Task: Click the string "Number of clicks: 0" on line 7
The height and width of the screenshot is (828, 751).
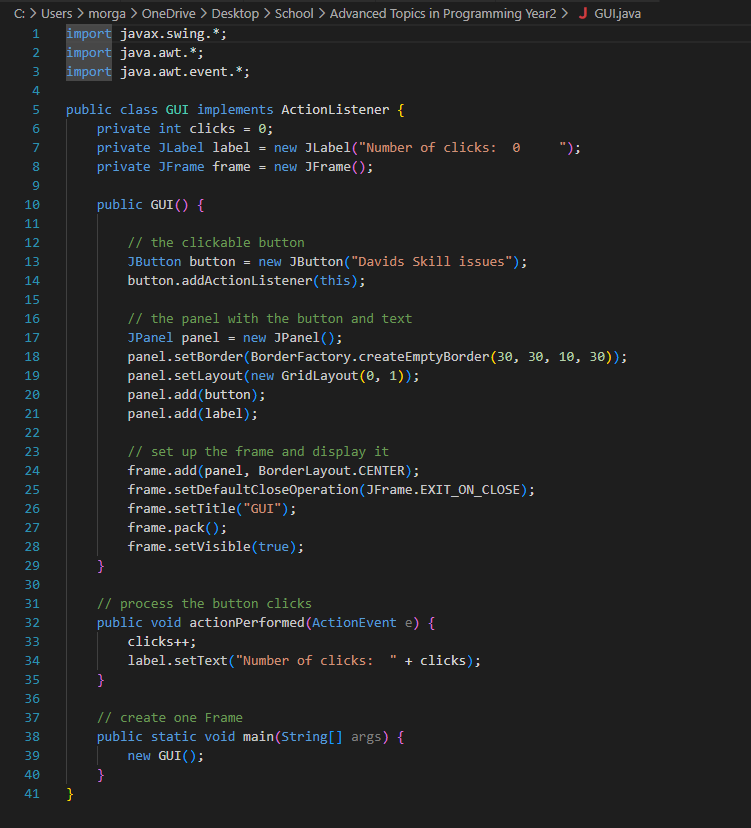Action: point(463,148)
